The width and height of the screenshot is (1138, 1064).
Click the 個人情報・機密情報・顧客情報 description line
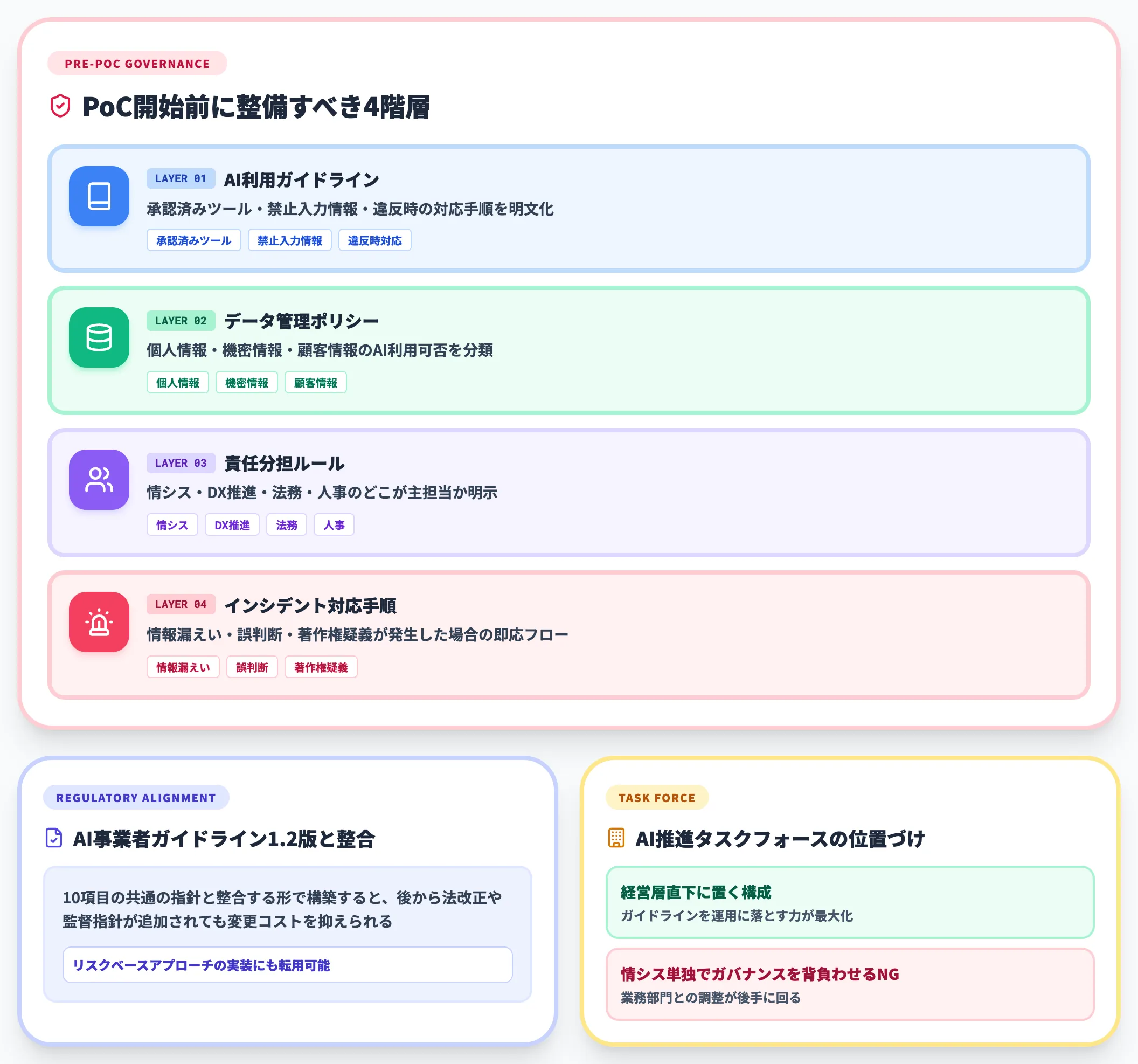click(x=320, y=350)
